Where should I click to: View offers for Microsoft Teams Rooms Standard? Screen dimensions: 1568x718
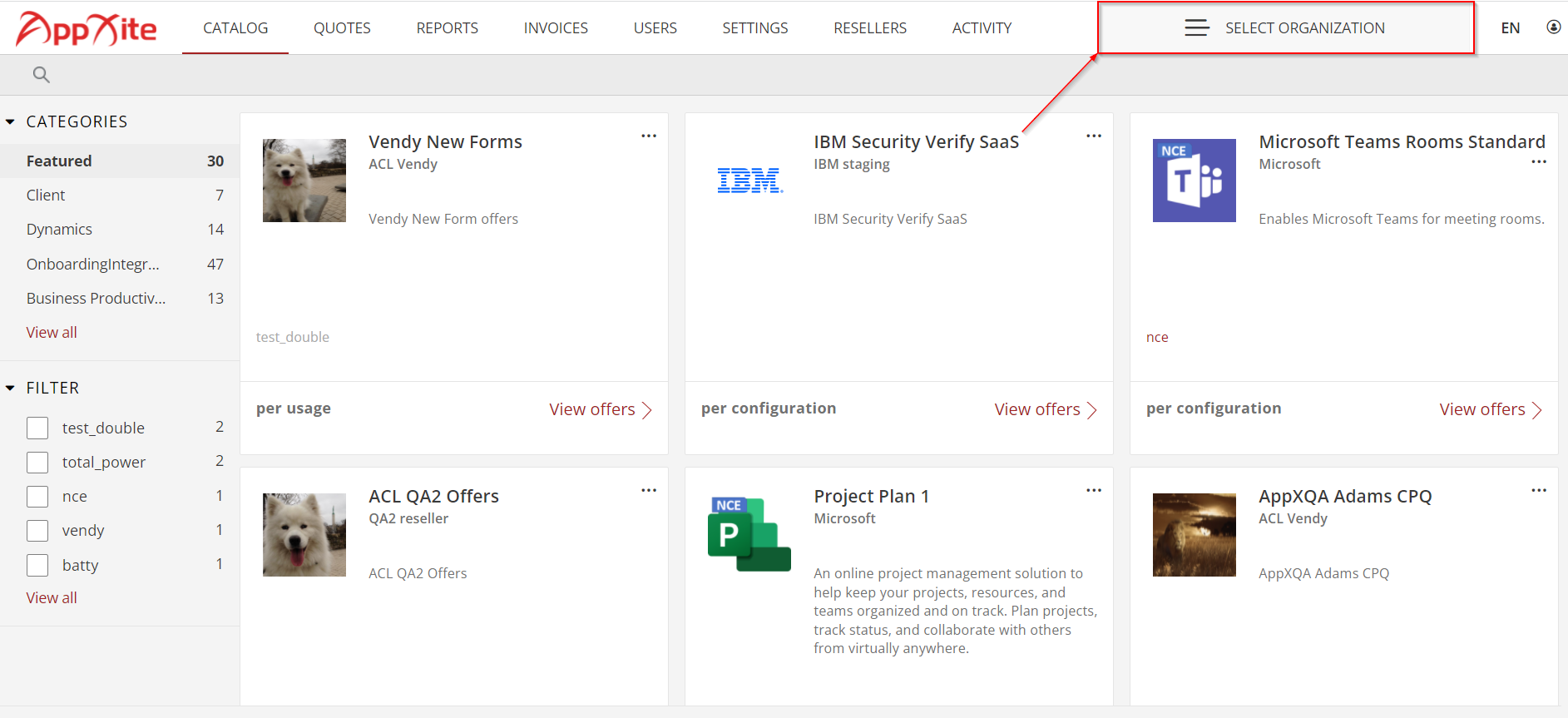[x=1491, y=409]
